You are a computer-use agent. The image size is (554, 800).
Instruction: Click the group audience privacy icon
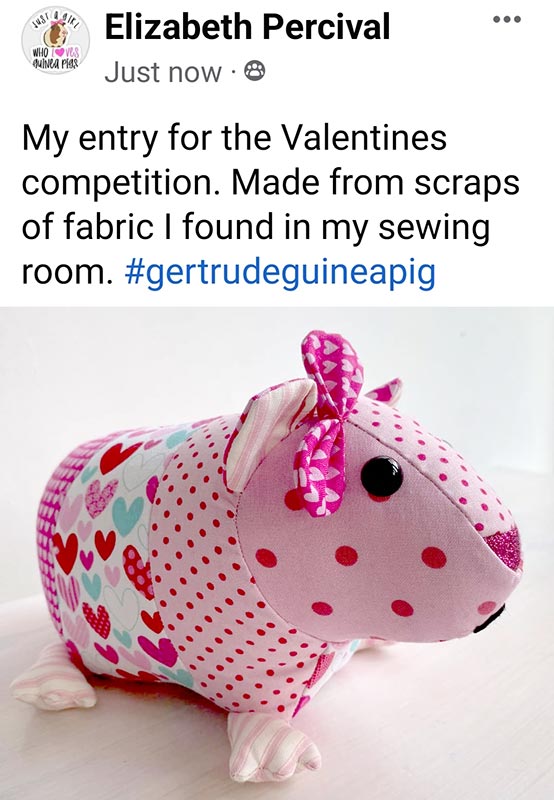point(255,71)
